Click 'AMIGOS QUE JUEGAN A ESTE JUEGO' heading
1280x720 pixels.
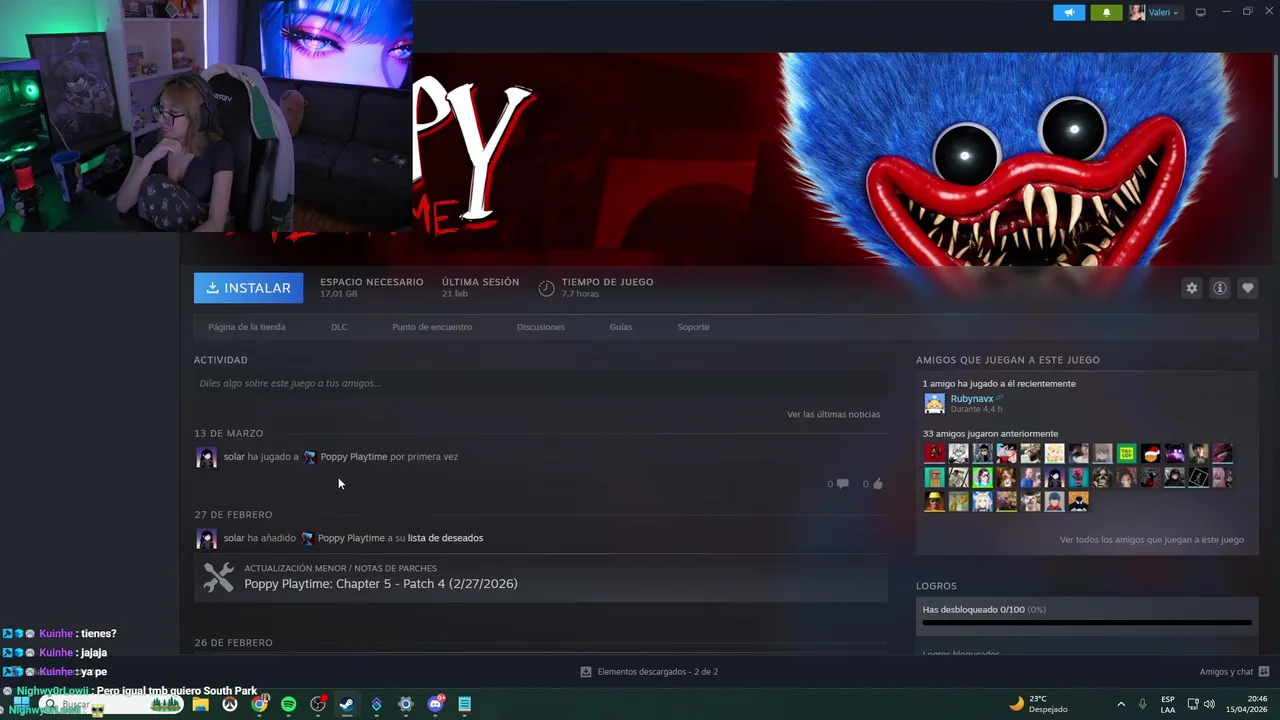click(1008, 360)
